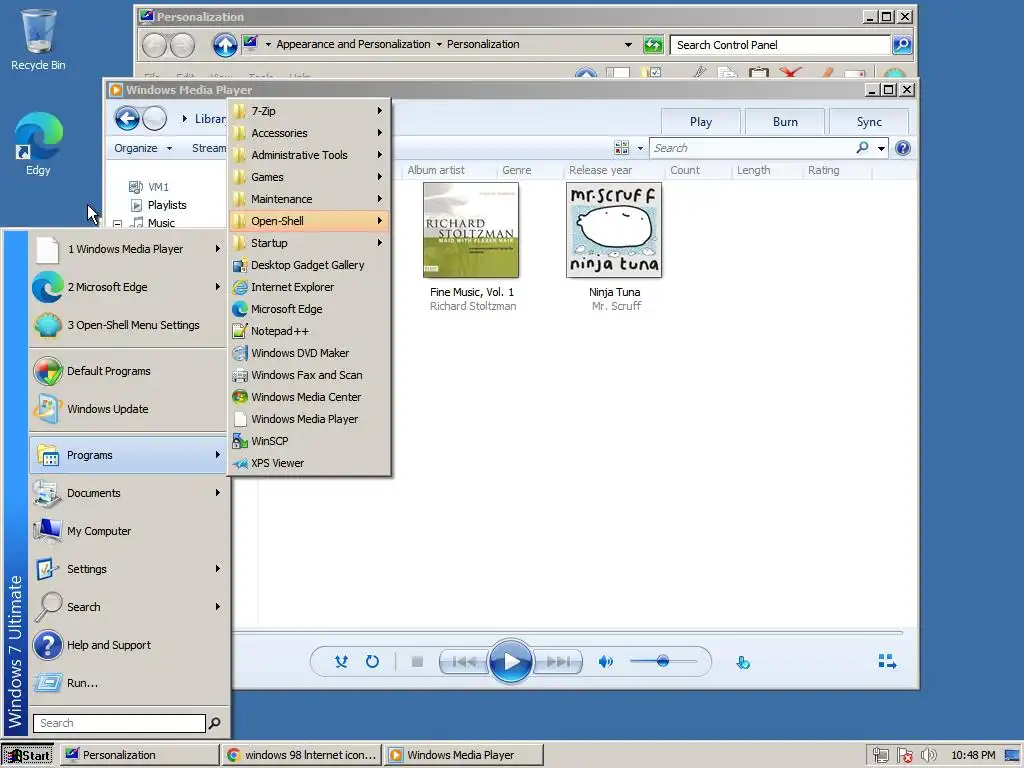
Task: Expand the Startup submenu arrow
Action: (379, 243)
